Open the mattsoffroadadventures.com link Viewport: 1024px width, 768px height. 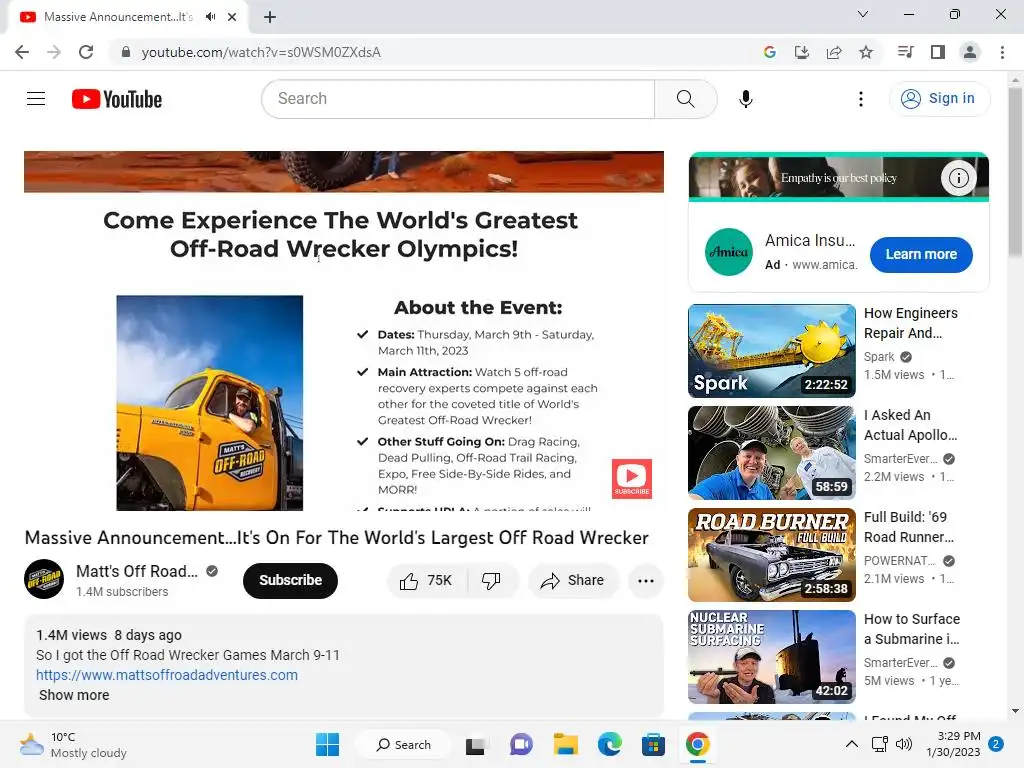point(167,675)
